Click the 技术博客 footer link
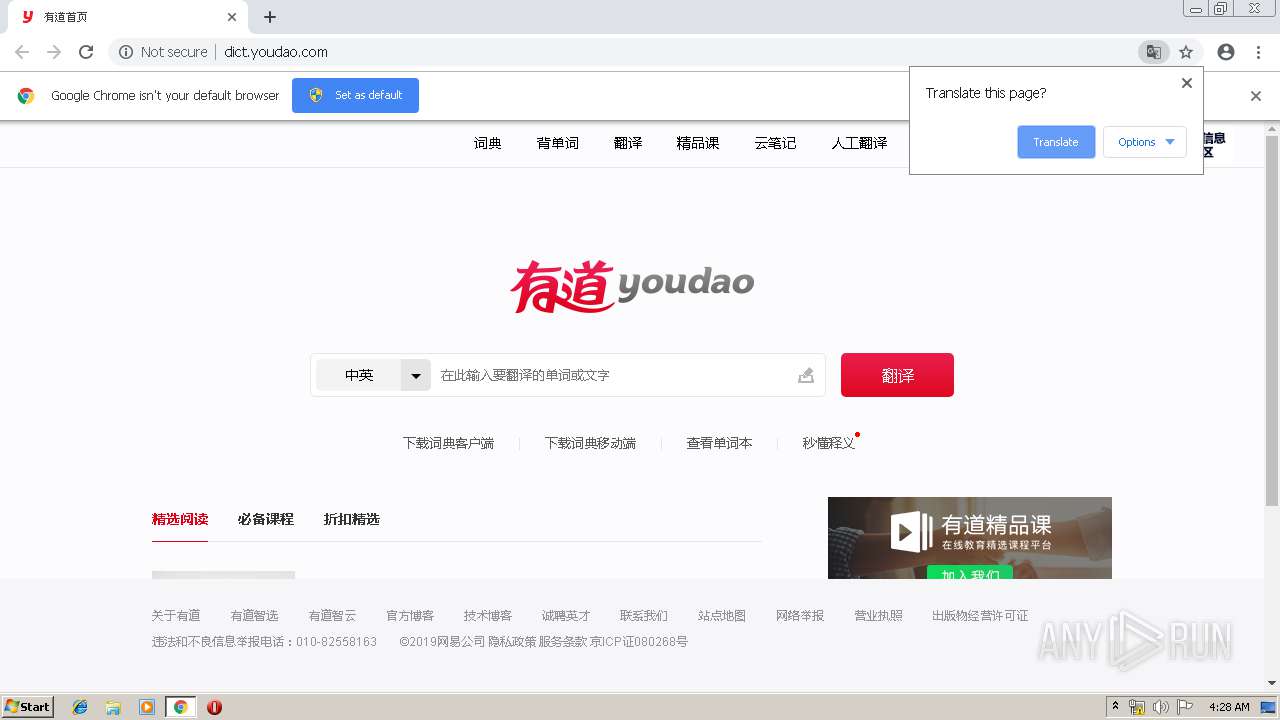The image size is (1280, 720). tap(488, 615)
